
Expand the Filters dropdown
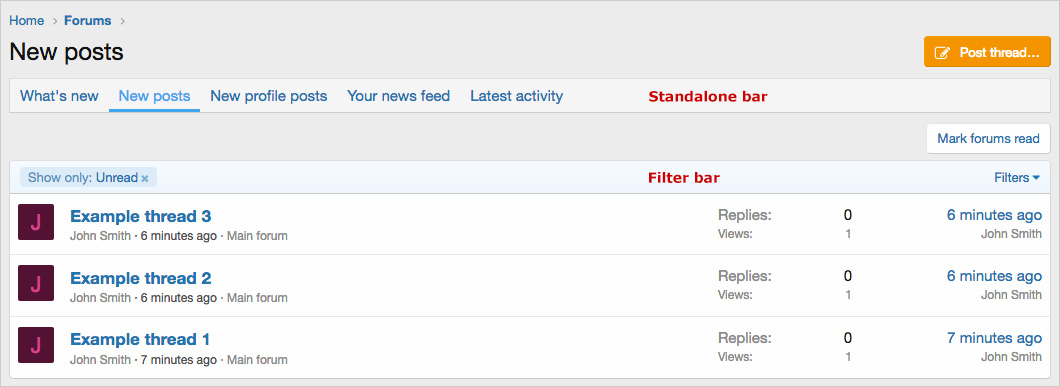point(1017,178)
